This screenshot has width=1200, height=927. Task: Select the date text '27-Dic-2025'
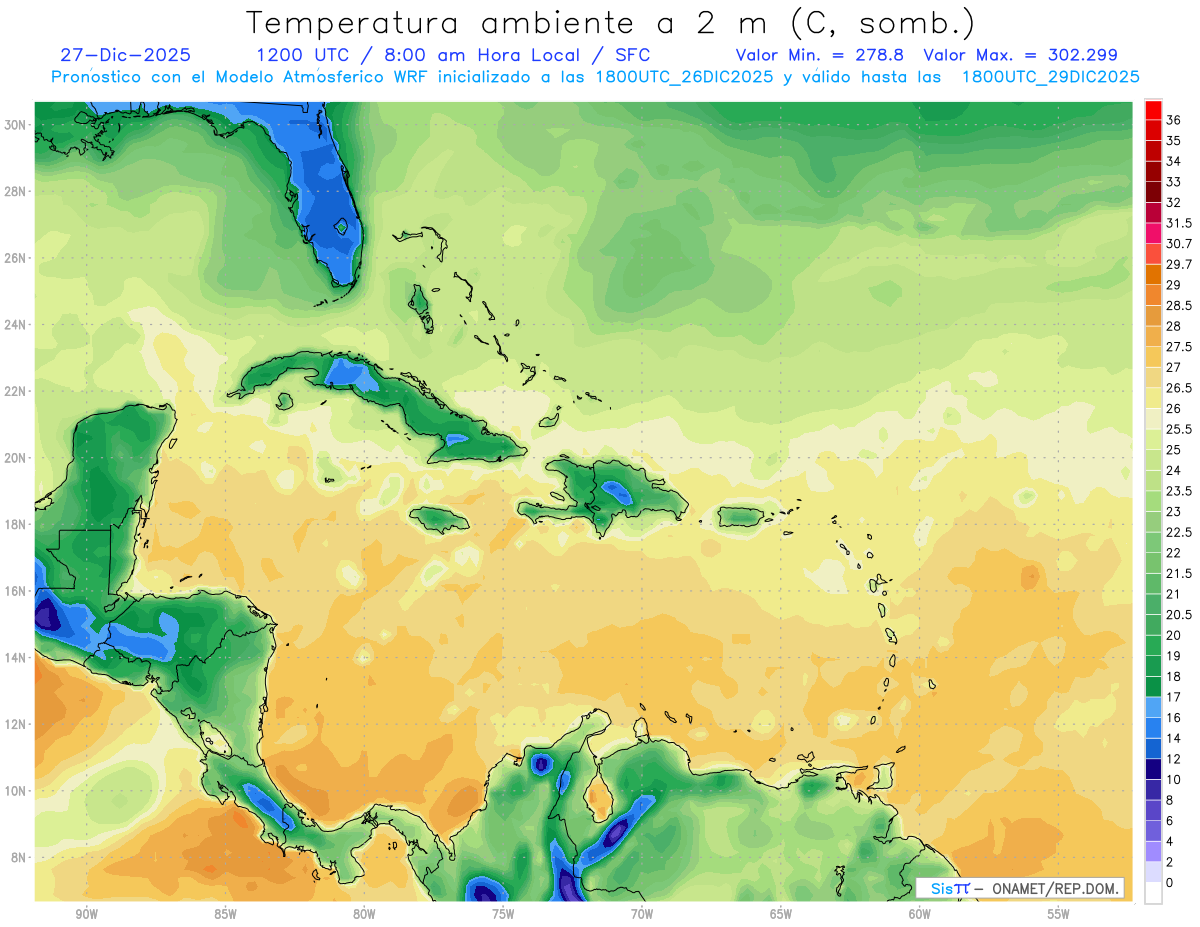(x=125, y=55)
